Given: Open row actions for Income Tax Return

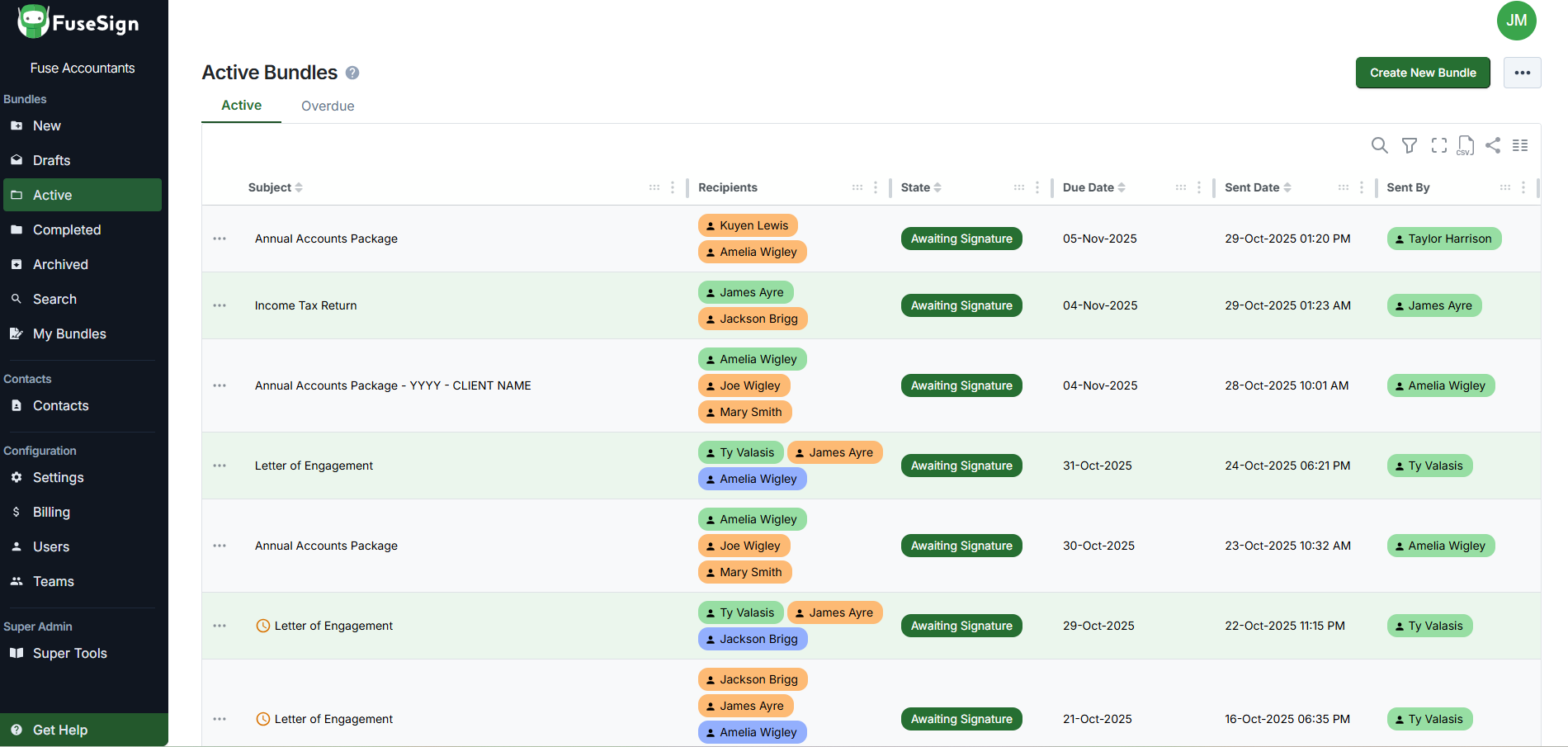Looking at the screenshot, I should pos(220,305).
